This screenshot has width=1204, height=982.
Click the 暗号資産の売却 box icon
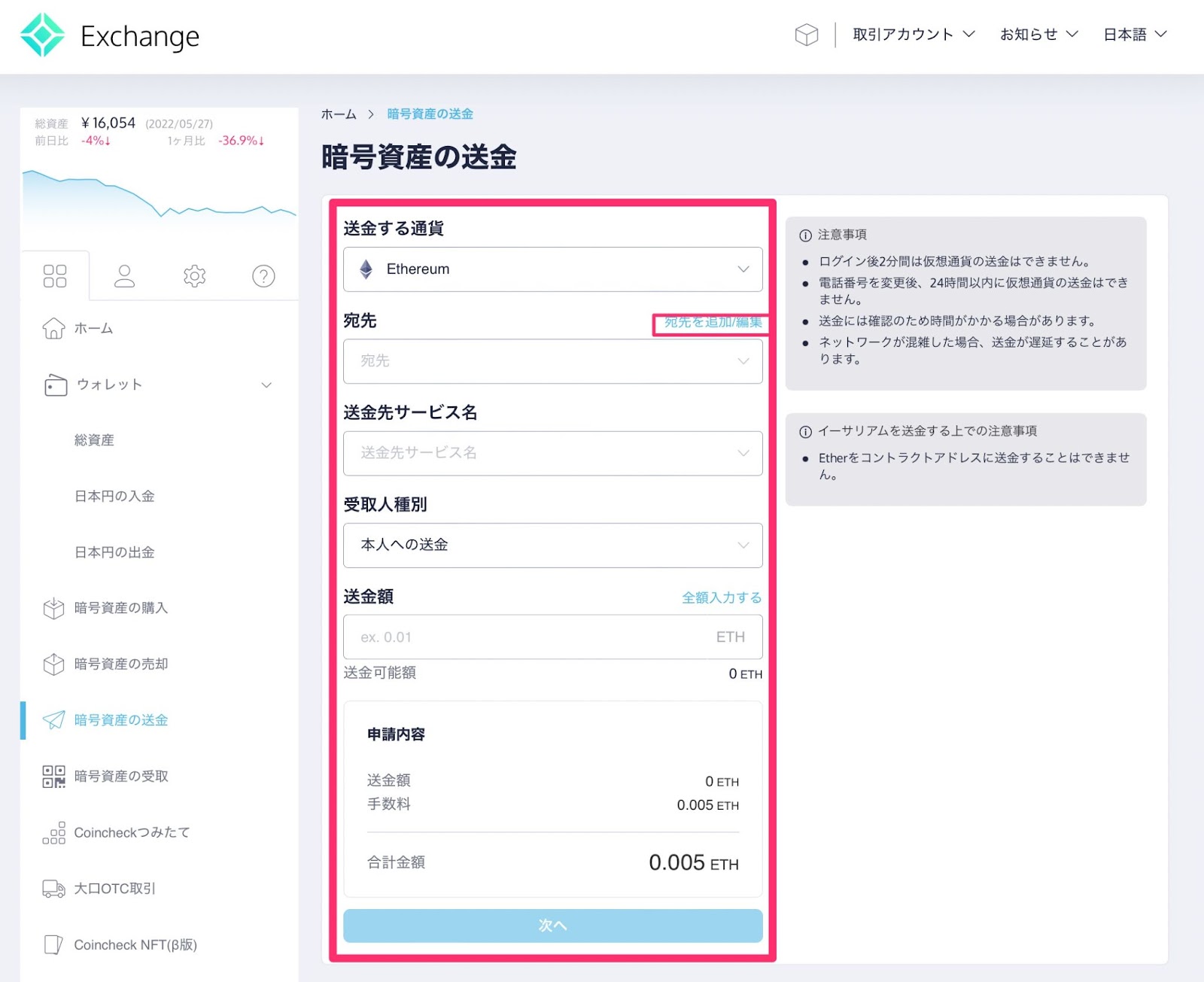(53, 664)
